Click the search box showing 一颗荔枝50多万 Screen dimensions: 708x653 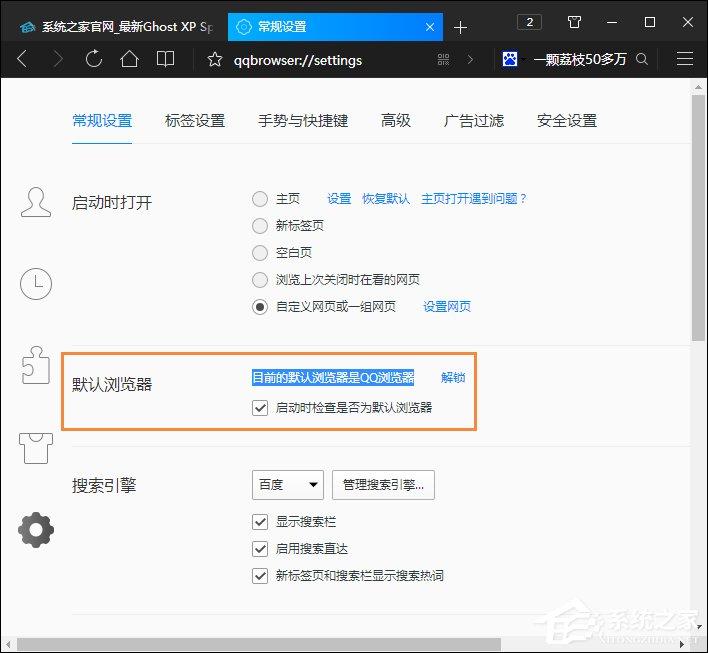pos(580,59)
